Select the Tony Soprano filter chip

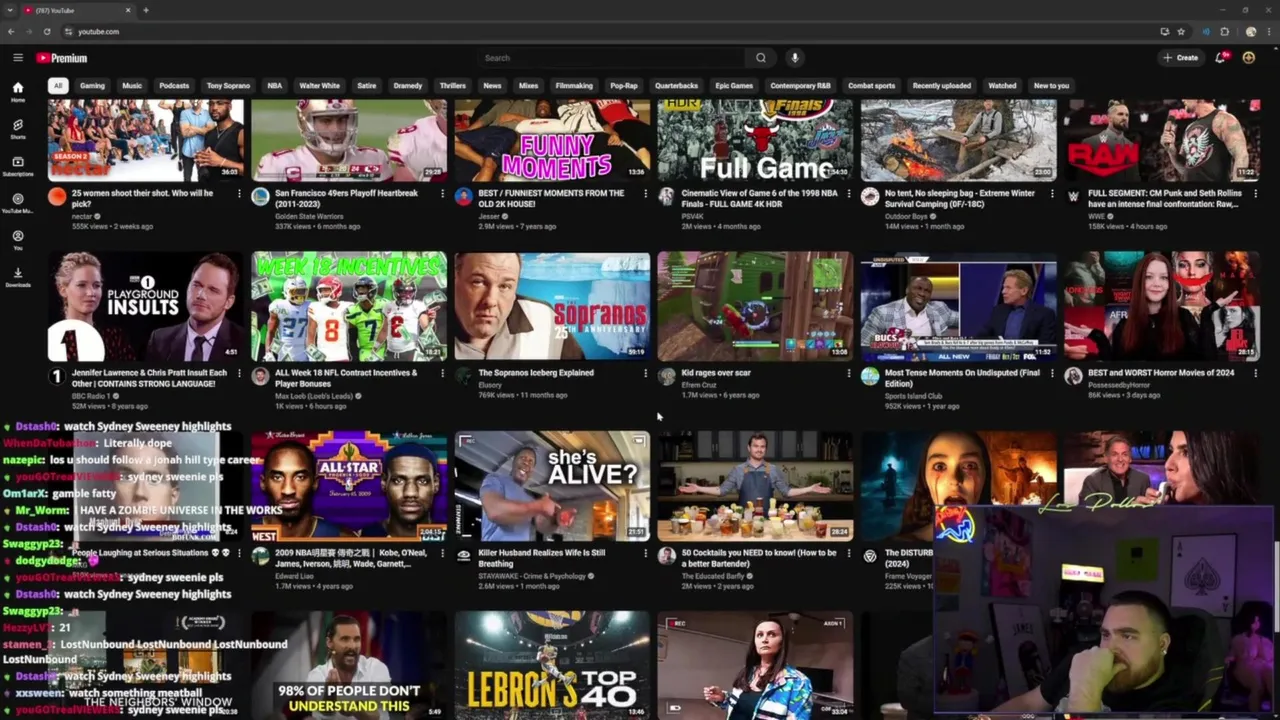click(228, 86)
